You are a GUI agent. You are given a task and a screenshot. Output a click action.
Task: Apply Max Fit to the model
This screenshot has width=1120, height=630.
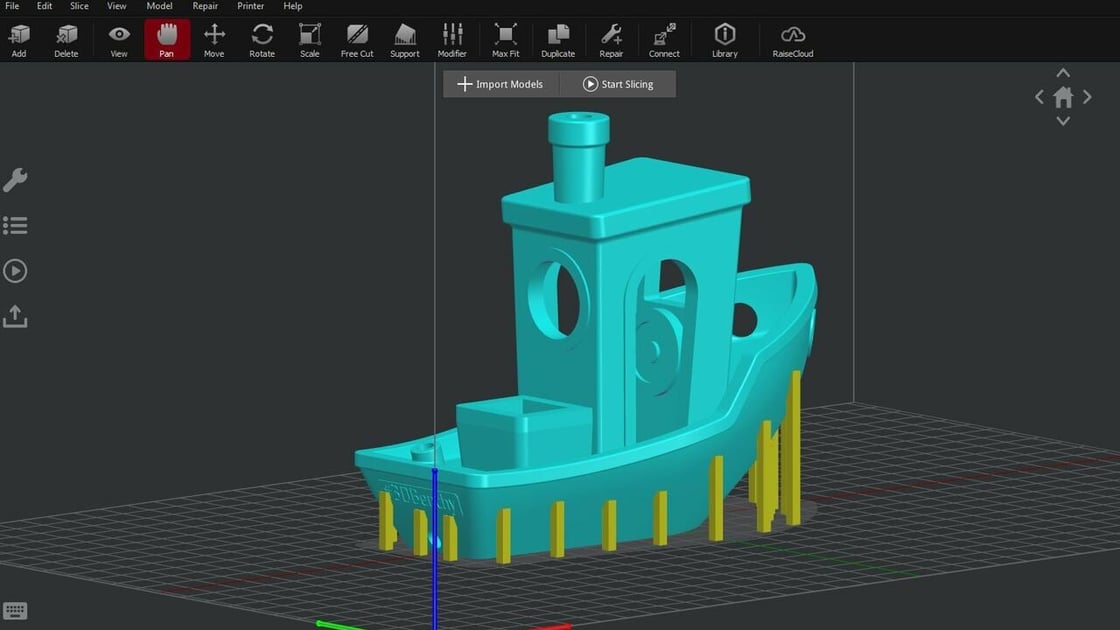(505, 39)
